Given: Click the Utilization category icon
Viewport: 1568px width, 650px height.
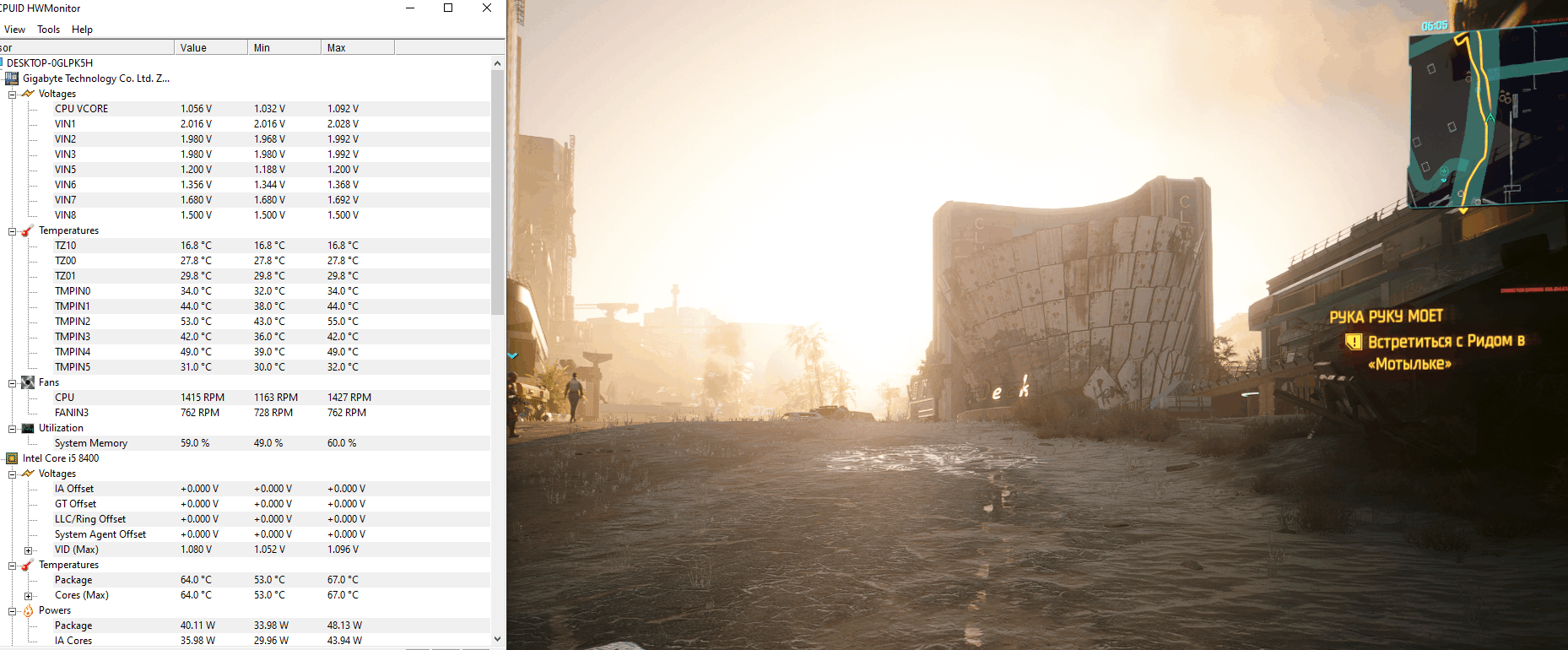Looking at the screenshot, I should [x=28, y=428].
